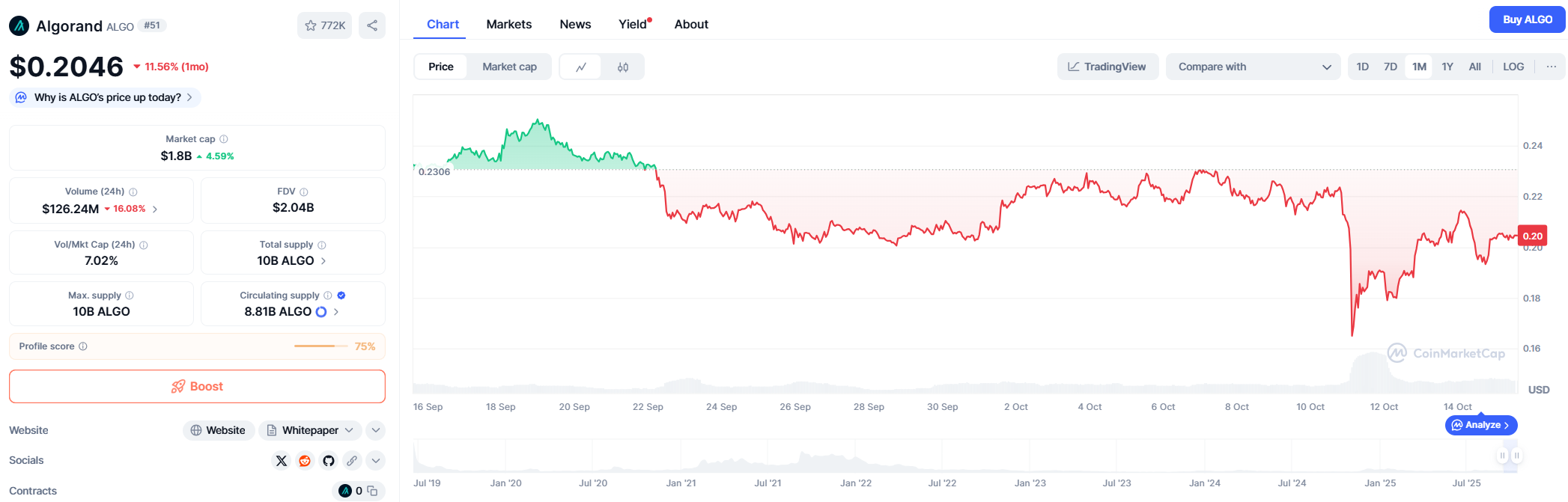Select the line chart icon
1568x502 pixels.
581,67
